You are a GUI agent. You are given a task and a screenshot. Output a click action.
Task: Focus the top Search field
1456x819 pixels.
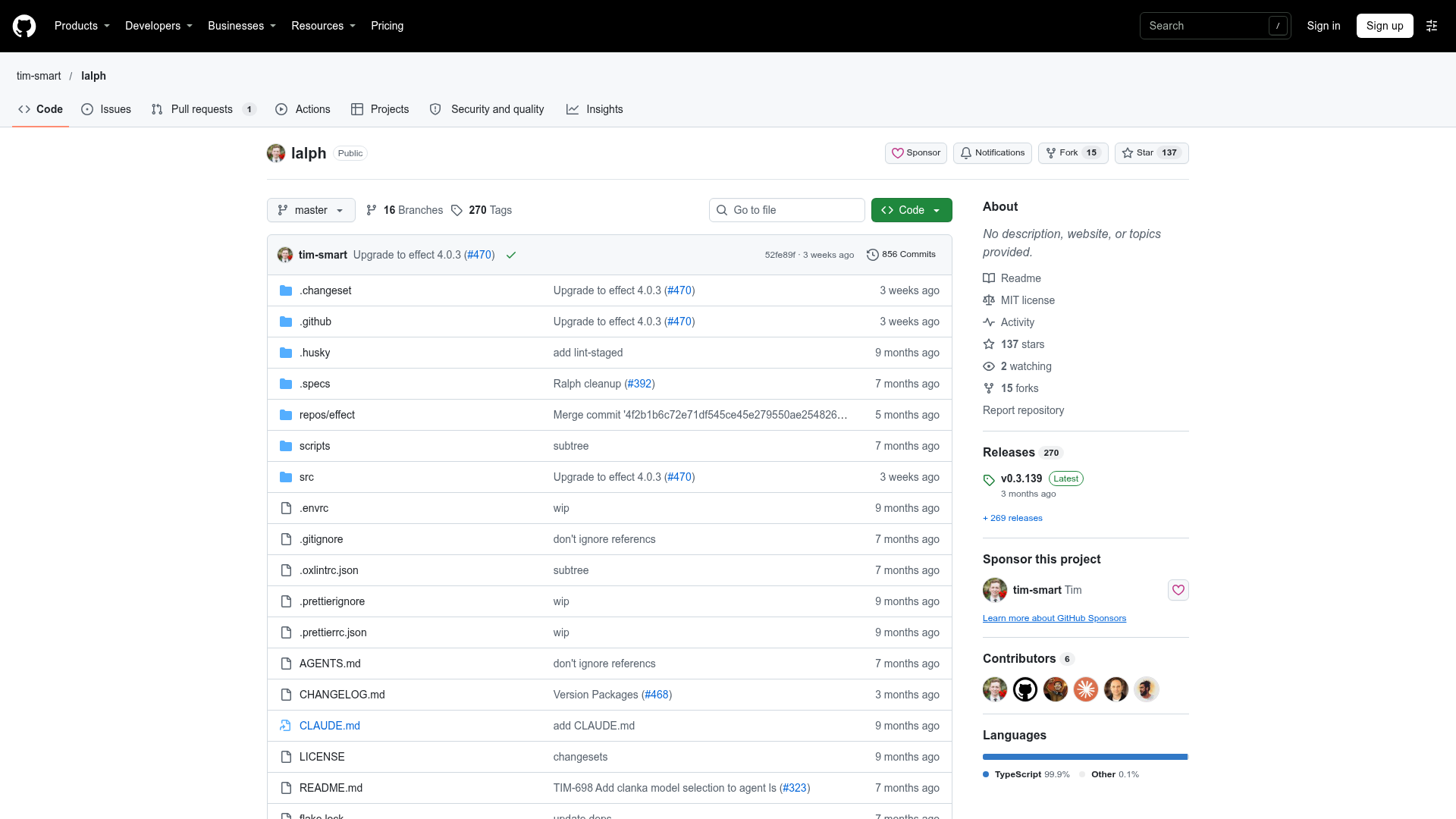[1215, 26]
